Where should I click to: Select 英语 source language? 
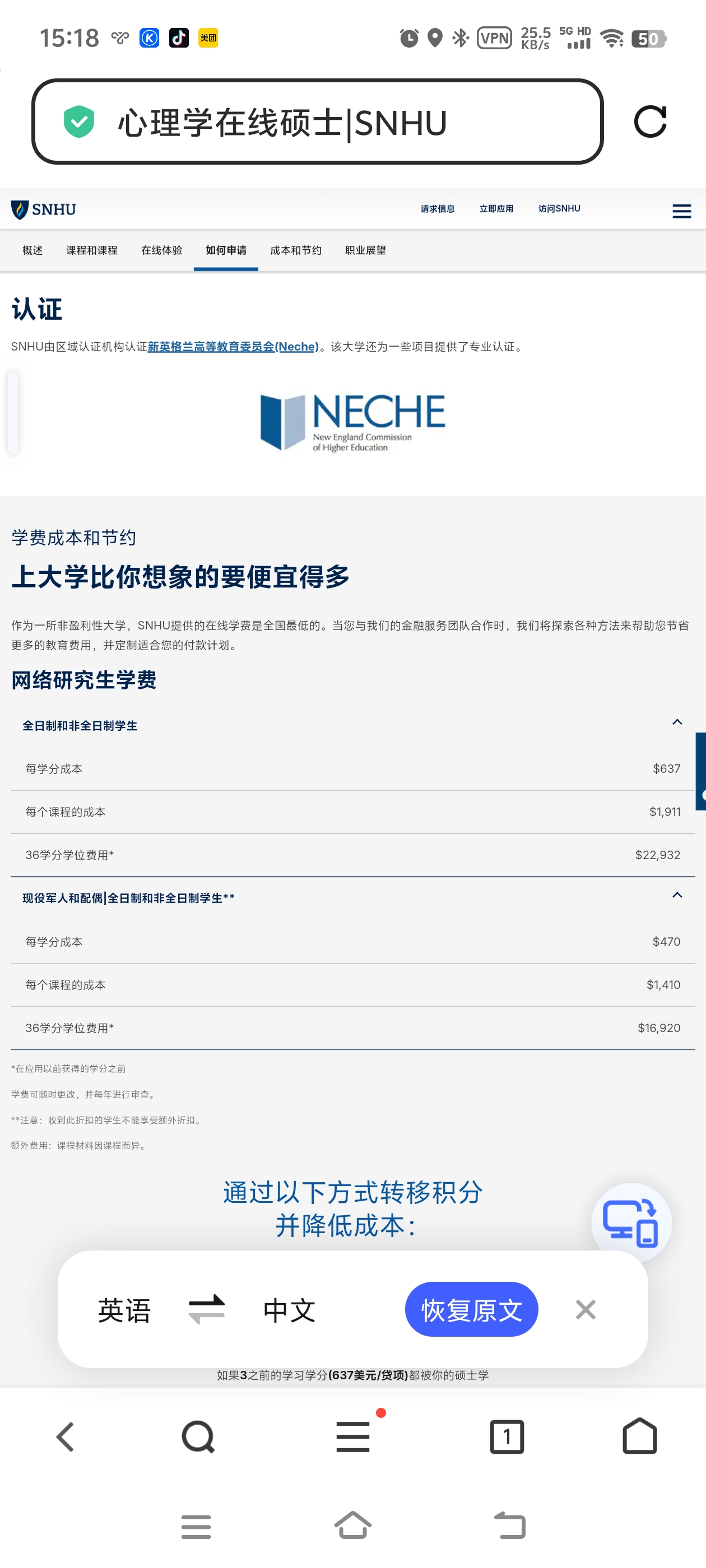tap(124, 1310)
